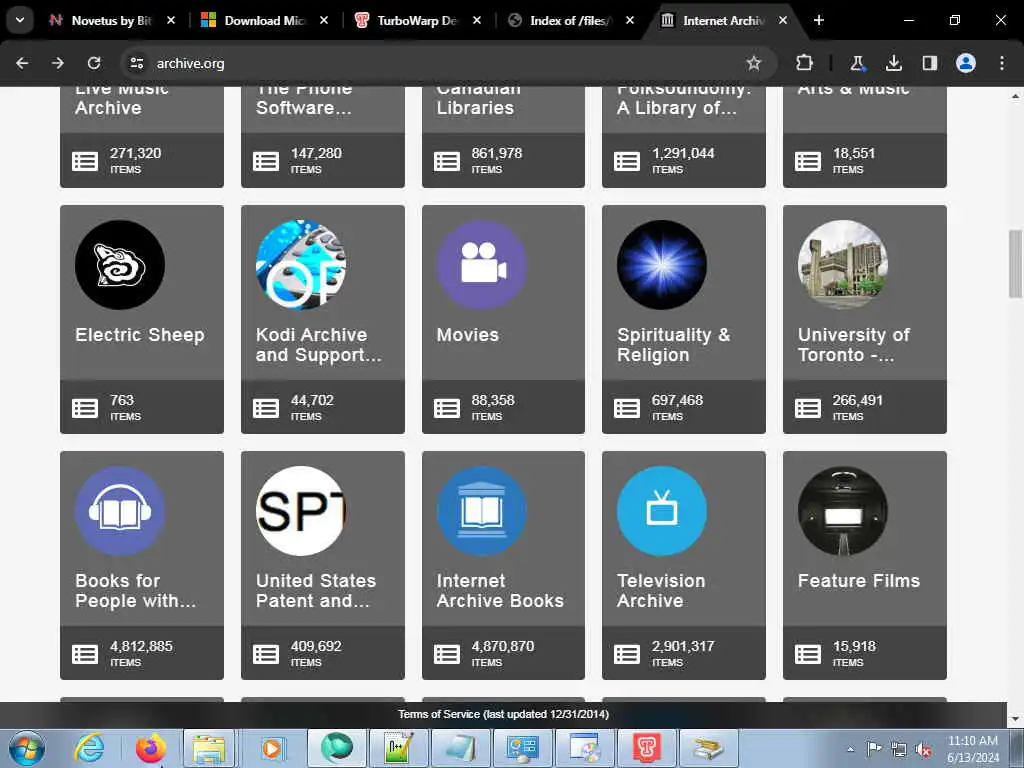Open the United States Patent SPT logo
1024x768 pixels.
301,511
